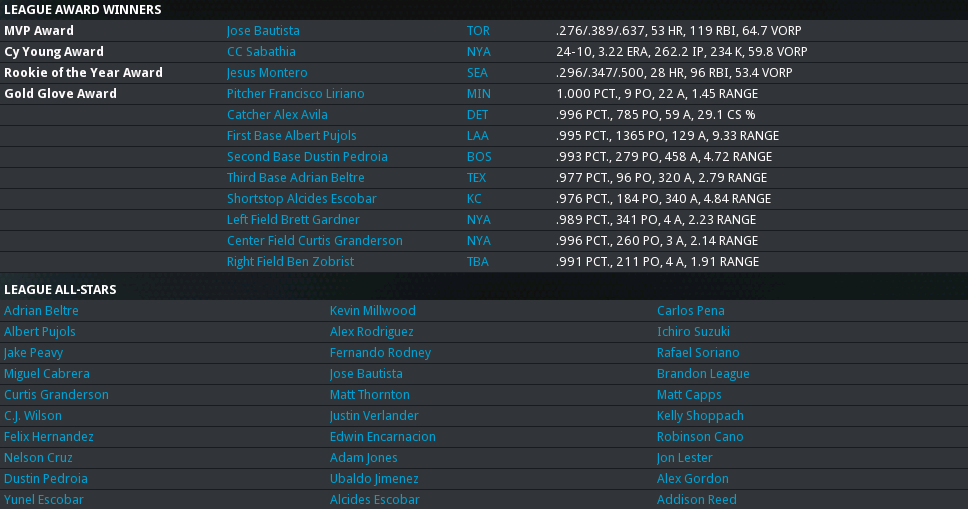Screen dimensions: 970x509
Task: Open All-Star Miguel Cabrera's page
Action: [x=46, y=374]
